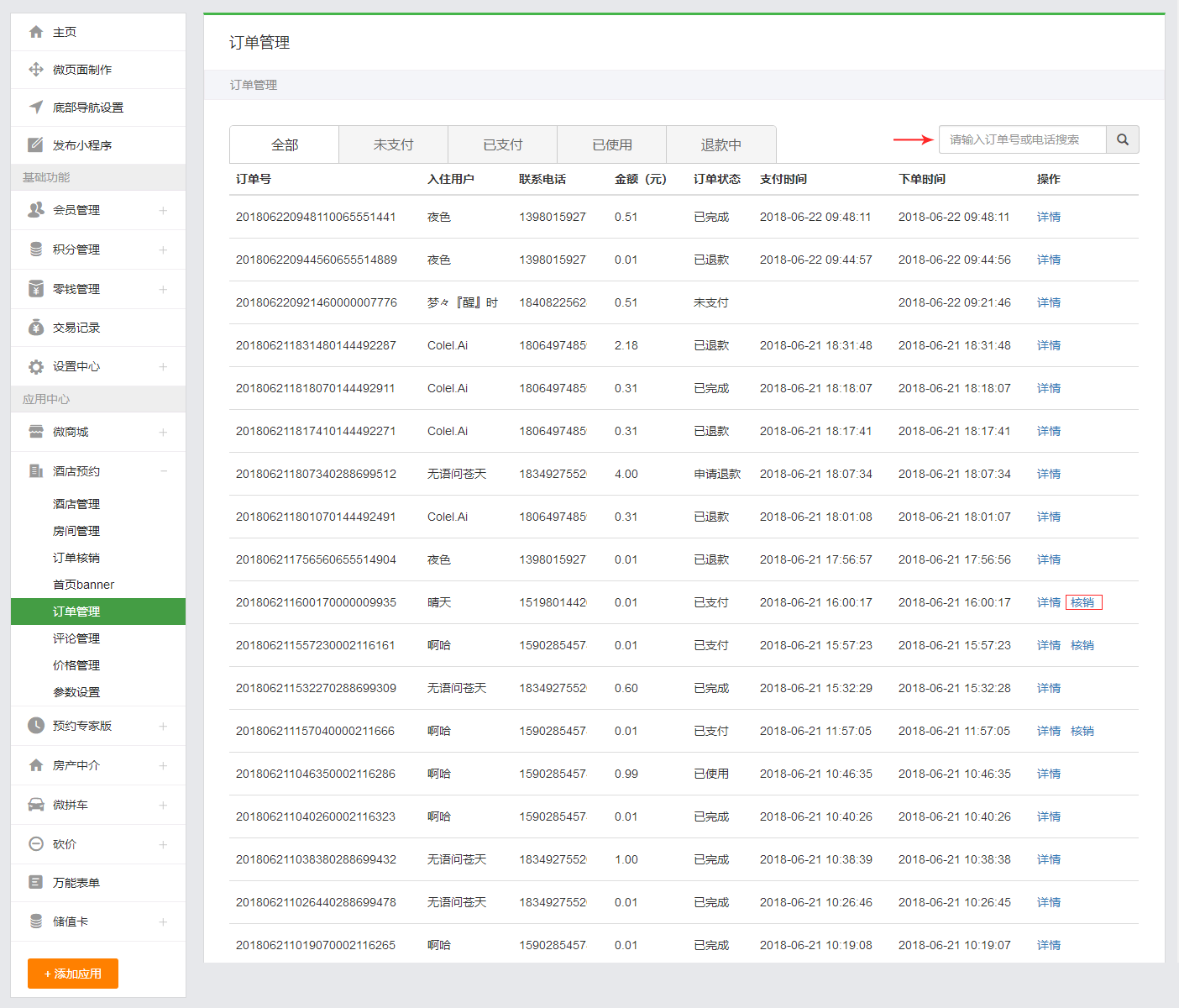
Task: Expand the 房产中介 plus sign
Action: pyautogui.click(x=163, y=765)
